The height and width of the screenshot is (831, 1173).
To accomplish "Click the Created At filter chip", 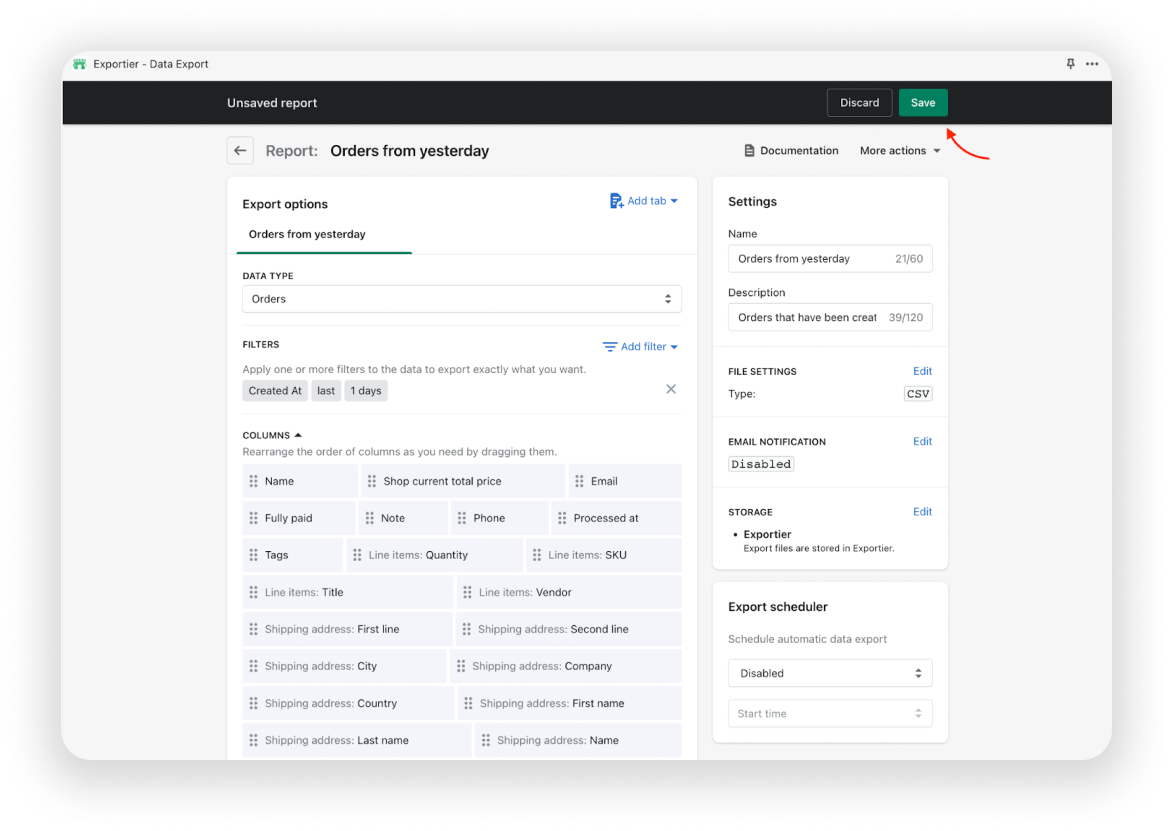I will coord(275,390).
